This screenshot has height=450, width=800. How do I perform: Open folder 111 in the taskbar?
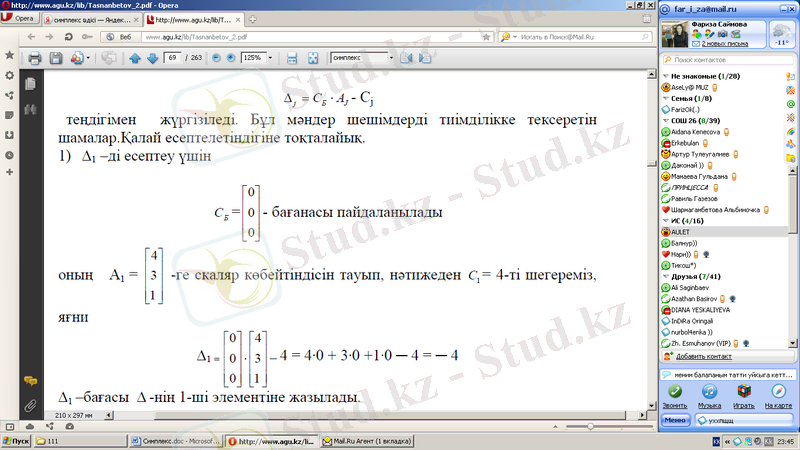point(81,441)
